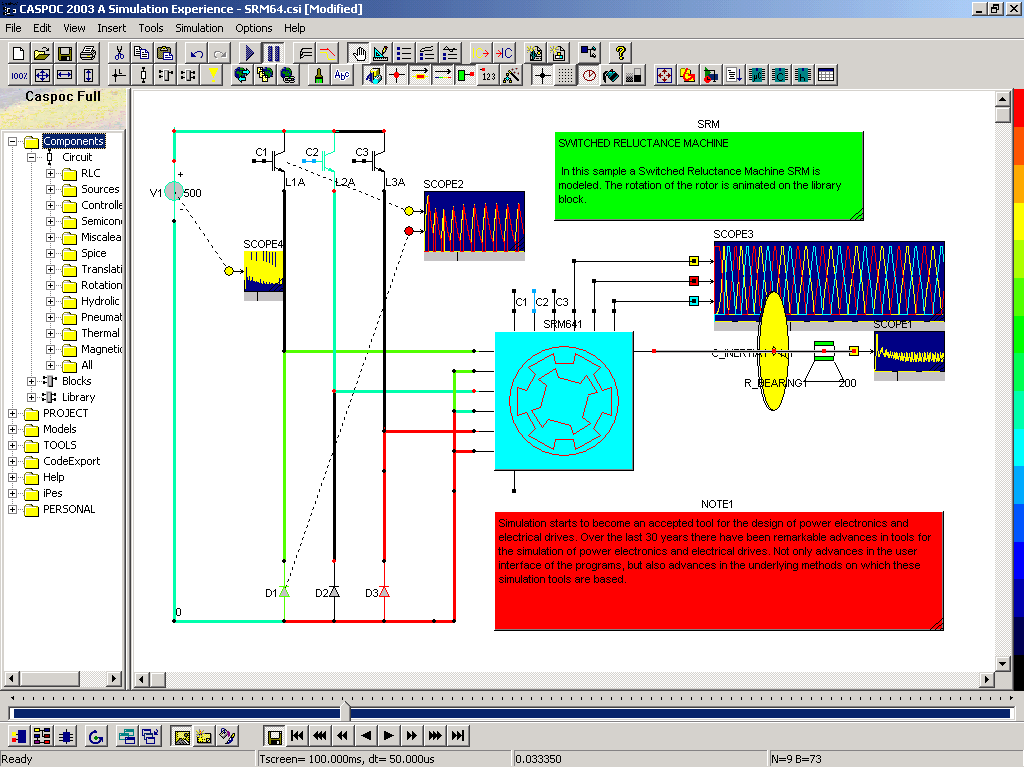Select the Rotation folder in tree
This screenshot has width=1024, height=768.
click(x=101, y=285)
